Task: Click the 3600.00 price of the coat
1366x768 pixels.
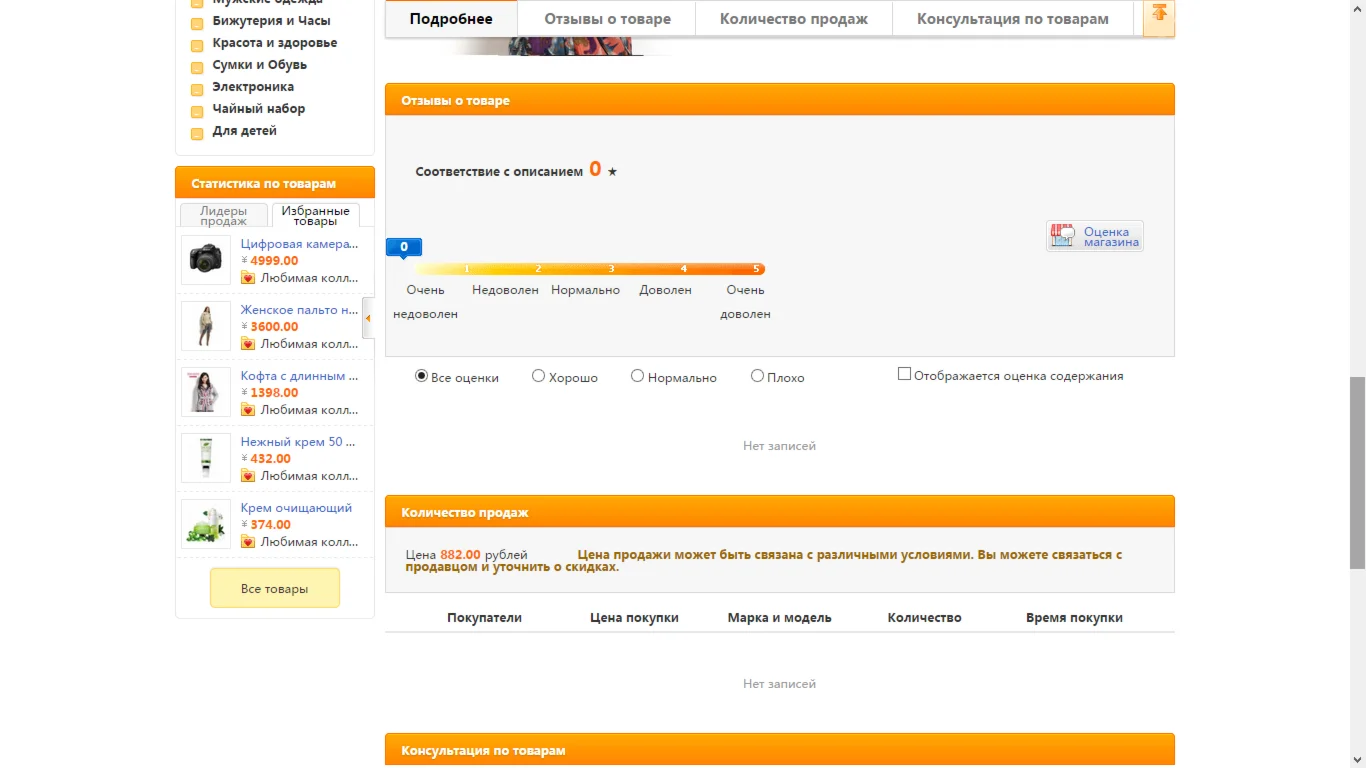Action: (274, 327)
